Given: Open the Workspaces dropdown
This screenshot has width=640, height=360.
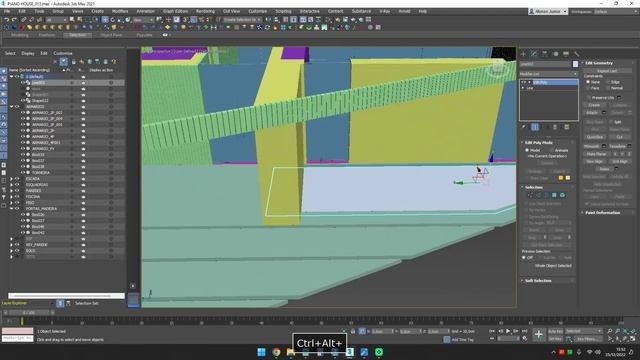Looking at the screenshot, I should coord(616,11).
